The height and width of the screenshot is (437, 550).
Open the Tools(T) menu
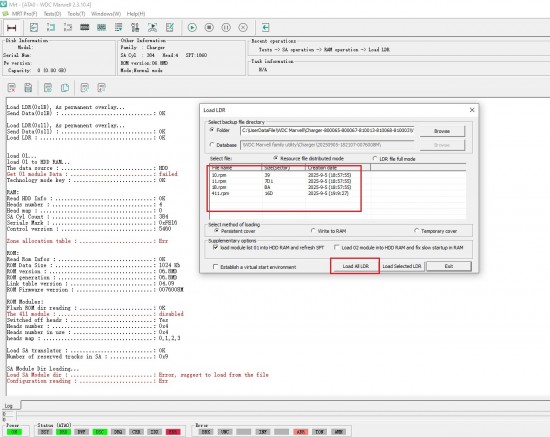click(76, 14)
